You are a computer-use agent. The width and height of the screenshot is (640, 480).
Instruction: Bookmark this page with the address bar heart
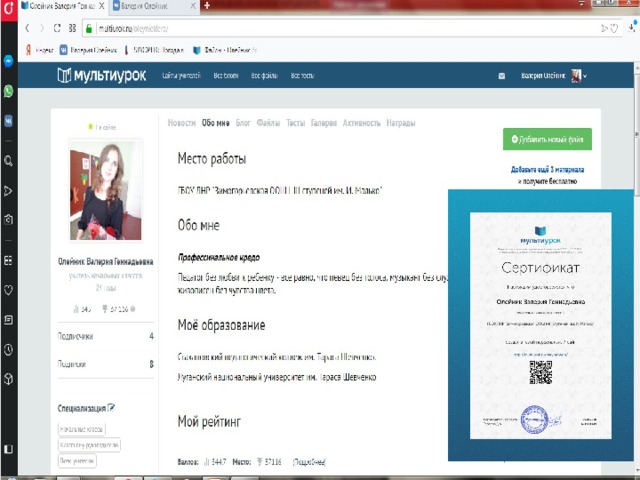614,28
